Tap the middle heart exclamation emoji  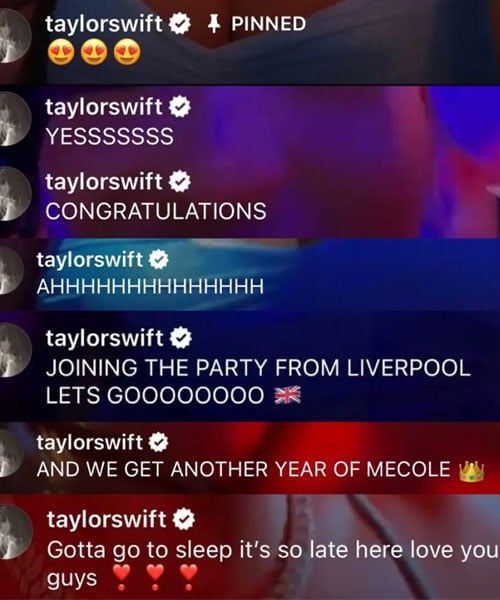click(x=155, y=577)
